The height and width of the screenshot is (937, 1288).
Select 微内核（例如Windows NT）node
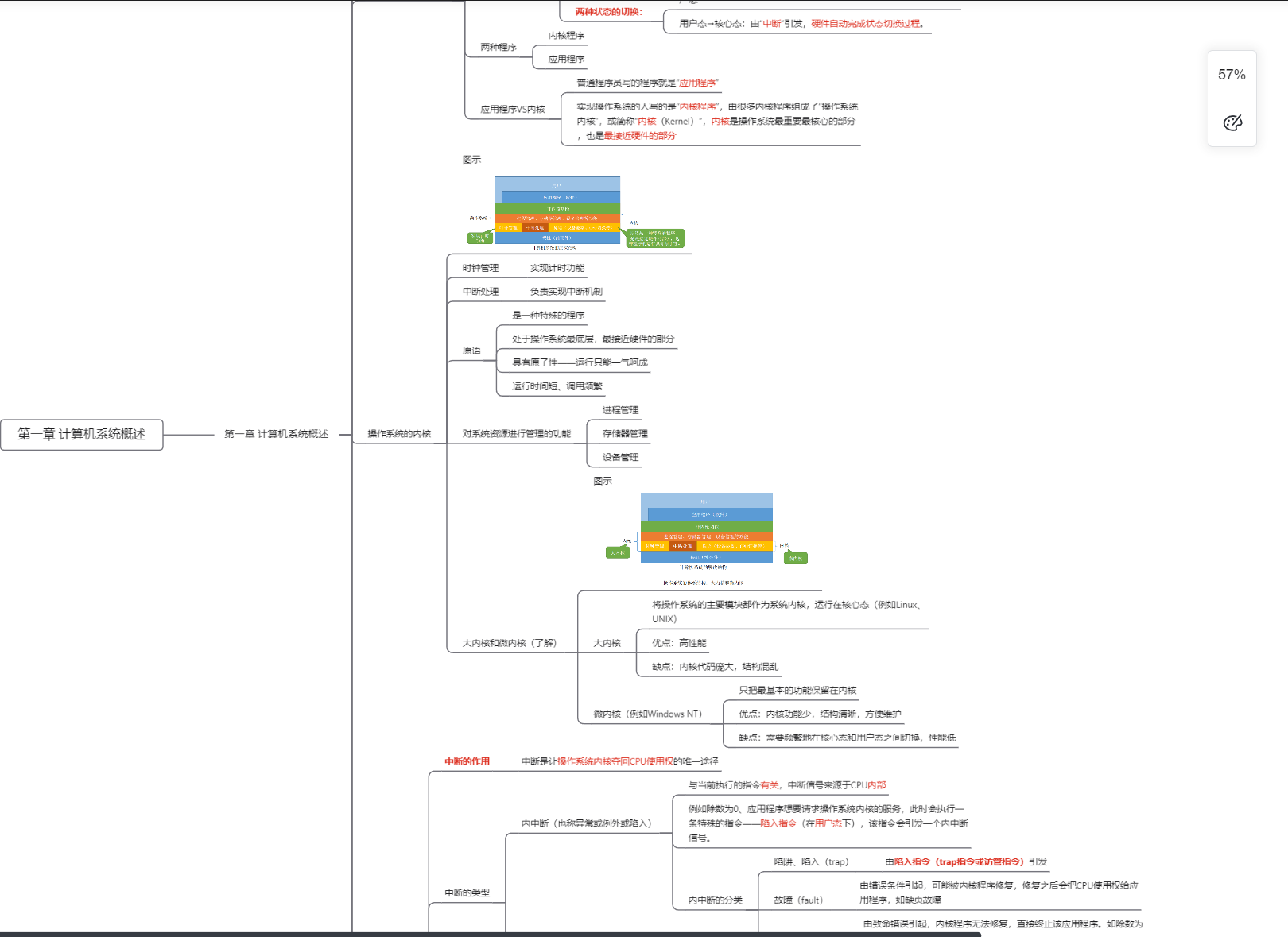click(x=647, y=714)
